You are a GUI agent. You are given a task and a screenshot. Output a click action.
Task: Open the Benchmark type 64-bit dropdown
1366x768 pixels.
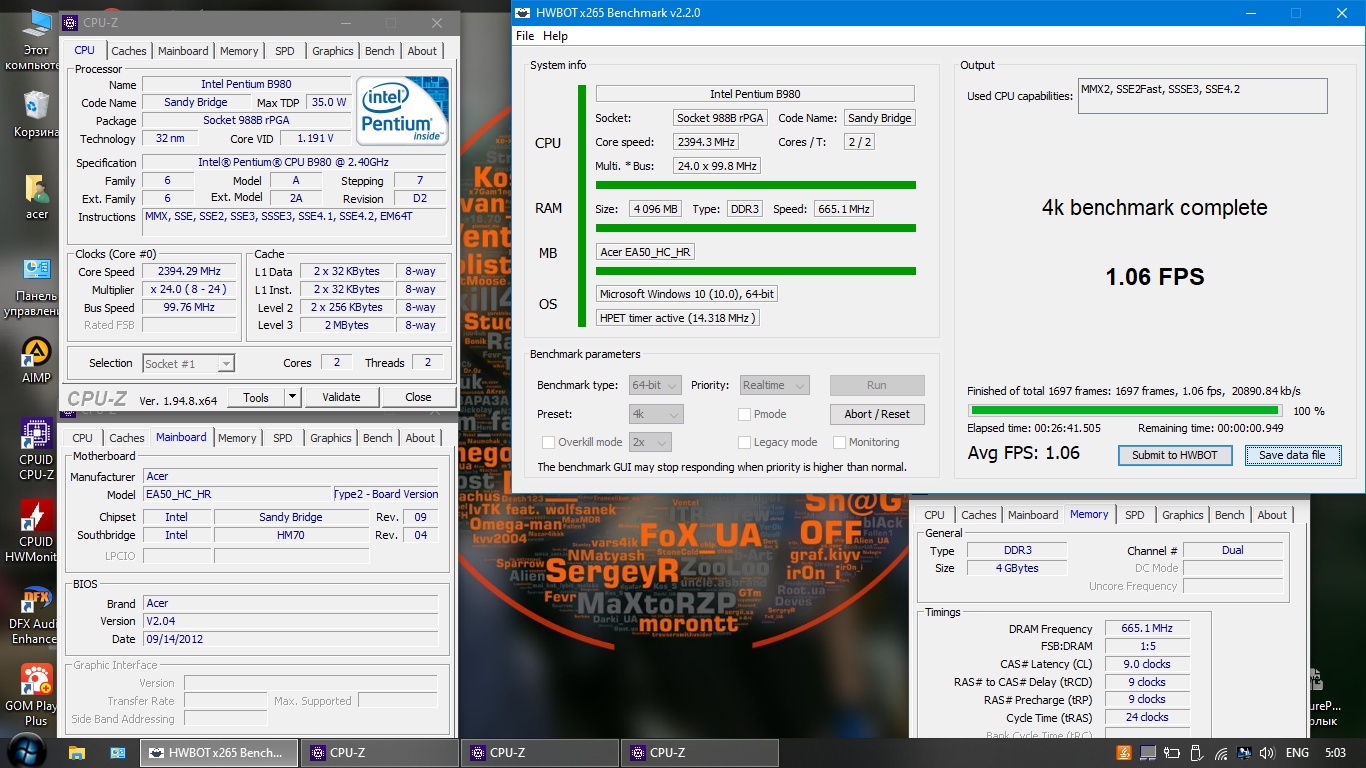tap(655, 385)
